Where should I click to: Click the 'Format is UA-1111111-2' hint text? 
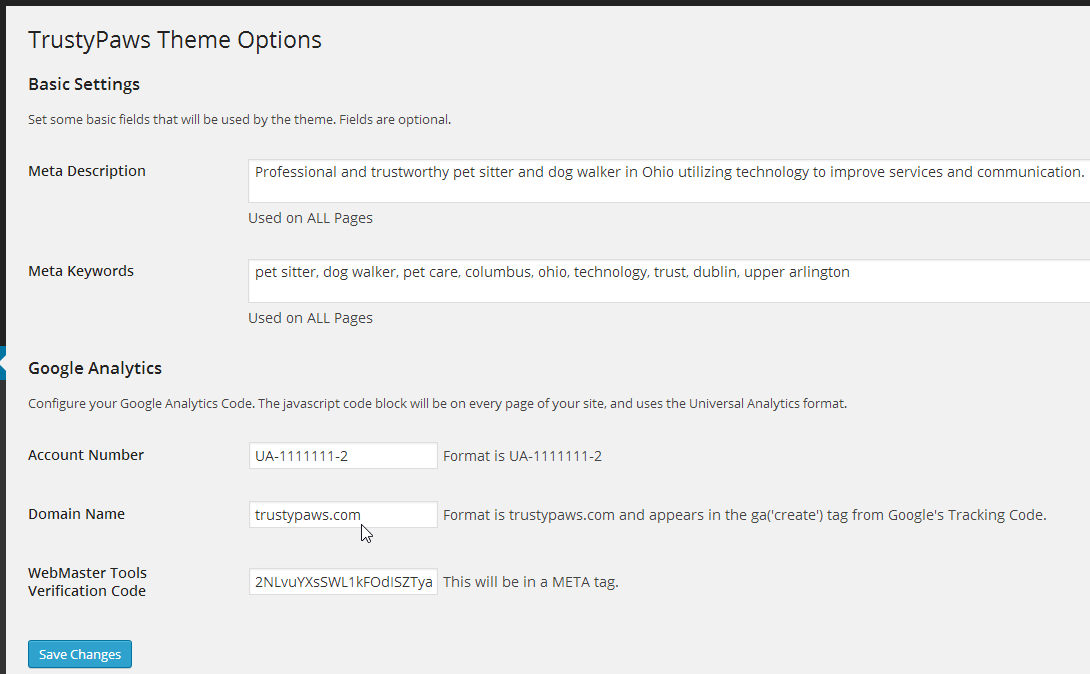pos(523,457)
